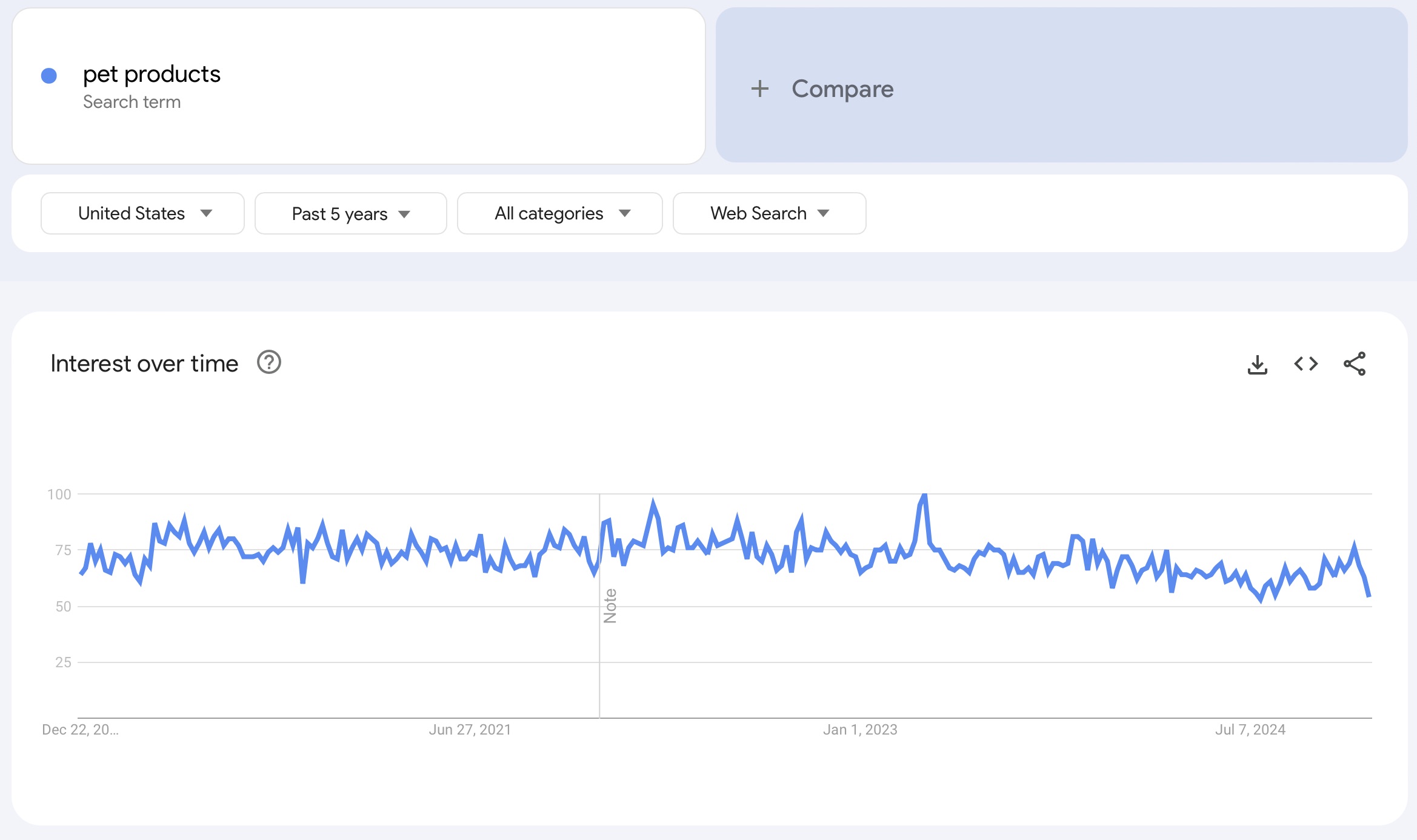This screenshot has height=840, width=1417.
Task: Click the plus icon next to Compare
Action: 760,88
